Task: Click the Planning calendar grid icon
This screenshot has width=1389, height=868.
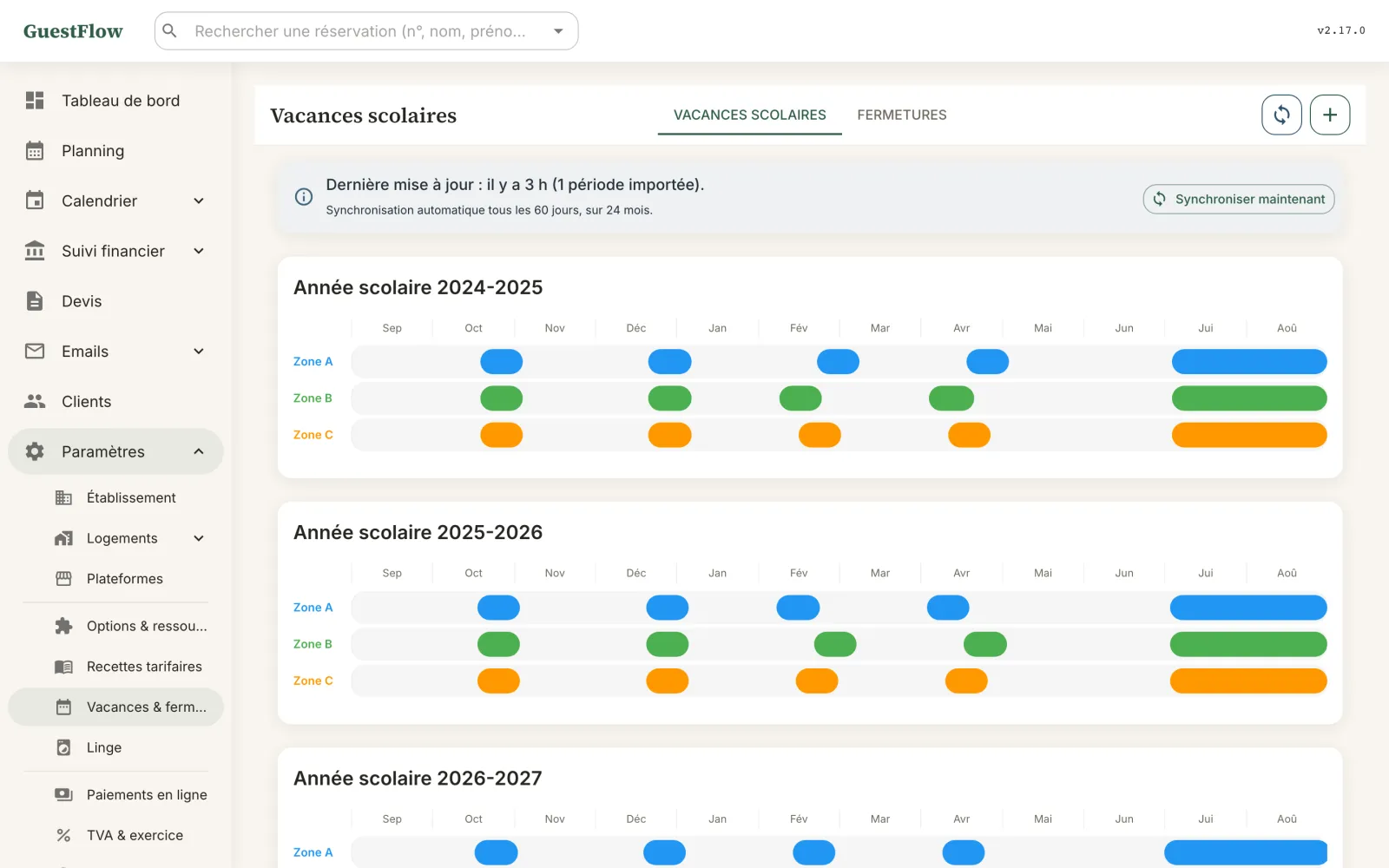Action: pos(35,151)
